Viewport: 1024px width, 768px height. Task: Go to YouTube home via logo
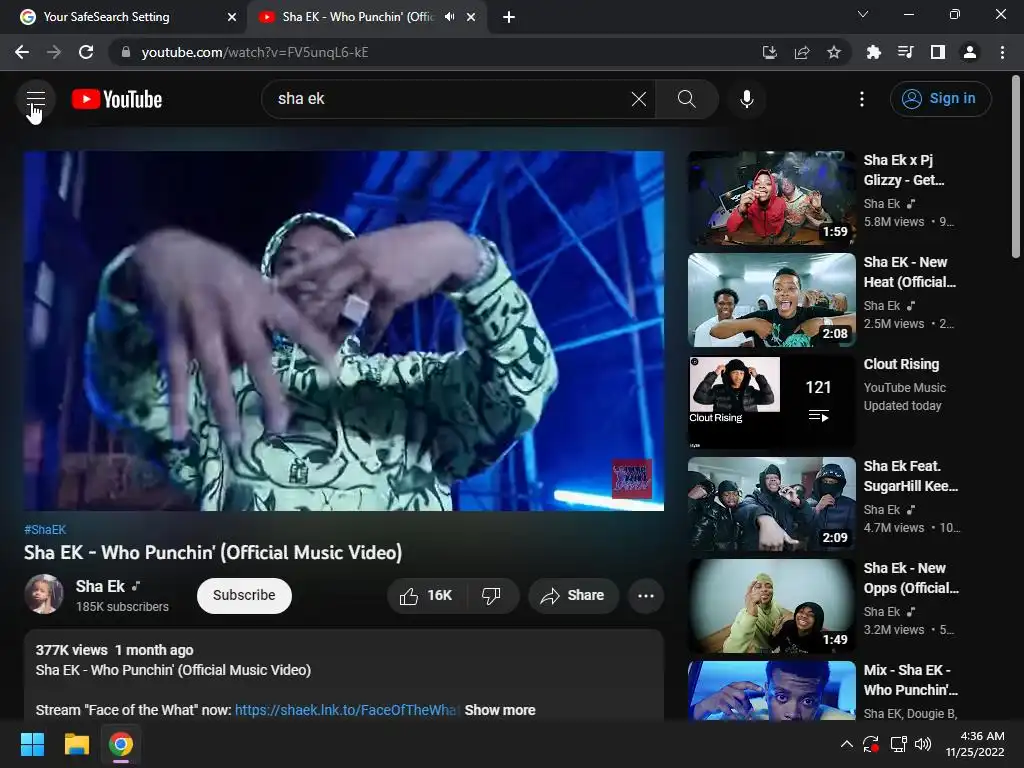(117, 99)
